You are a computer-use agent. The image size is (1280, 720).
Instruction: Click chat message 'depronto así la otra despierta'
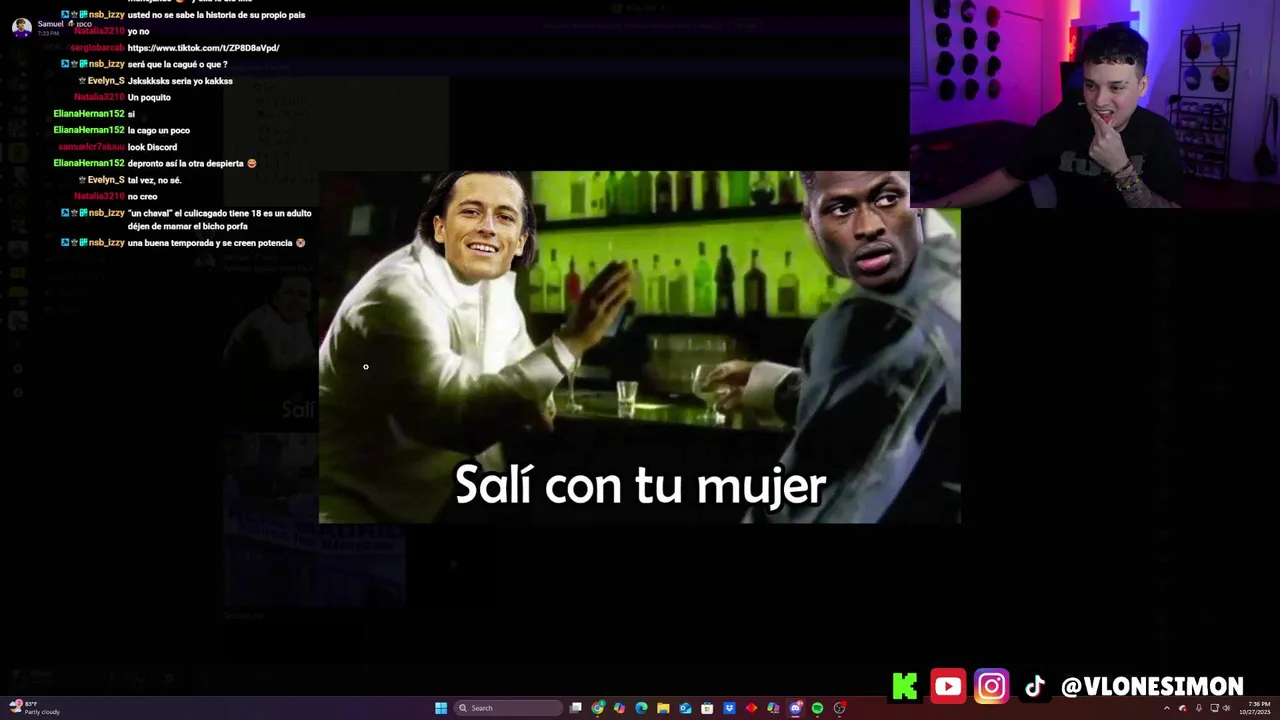point(192,163)
